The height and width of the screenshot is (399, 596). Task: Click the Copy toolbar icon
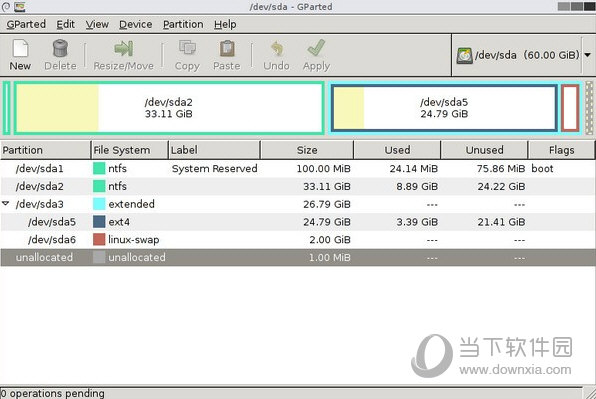click(187, 48)
